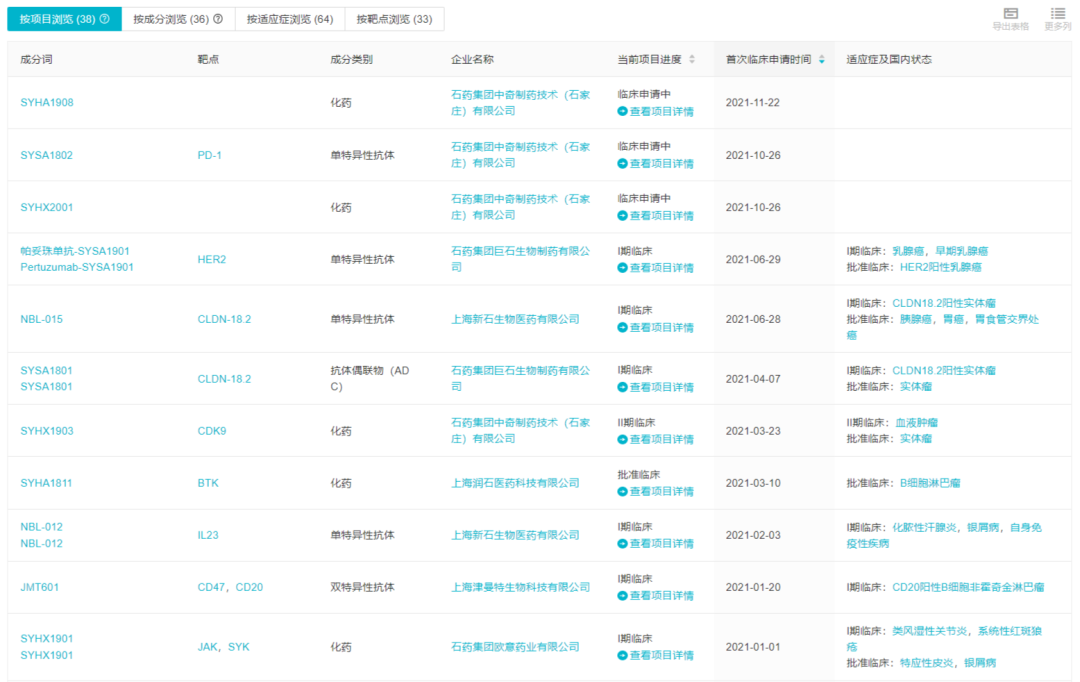Click the CD47 target link
1080x682 pixels.
point(211,588)
